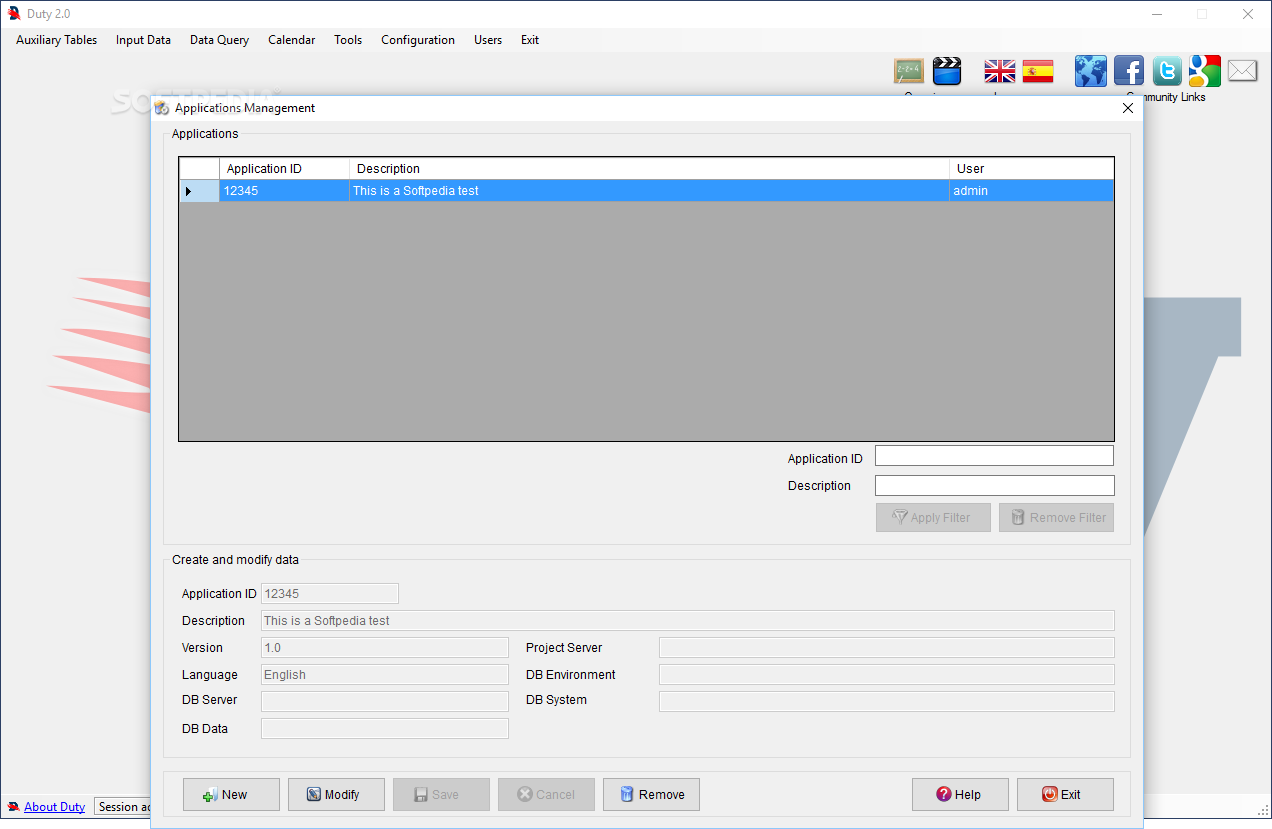Select 'This is a Softpedia test' cell
The width and height of the screenshot is (1272, 829).
pos(649,191)
